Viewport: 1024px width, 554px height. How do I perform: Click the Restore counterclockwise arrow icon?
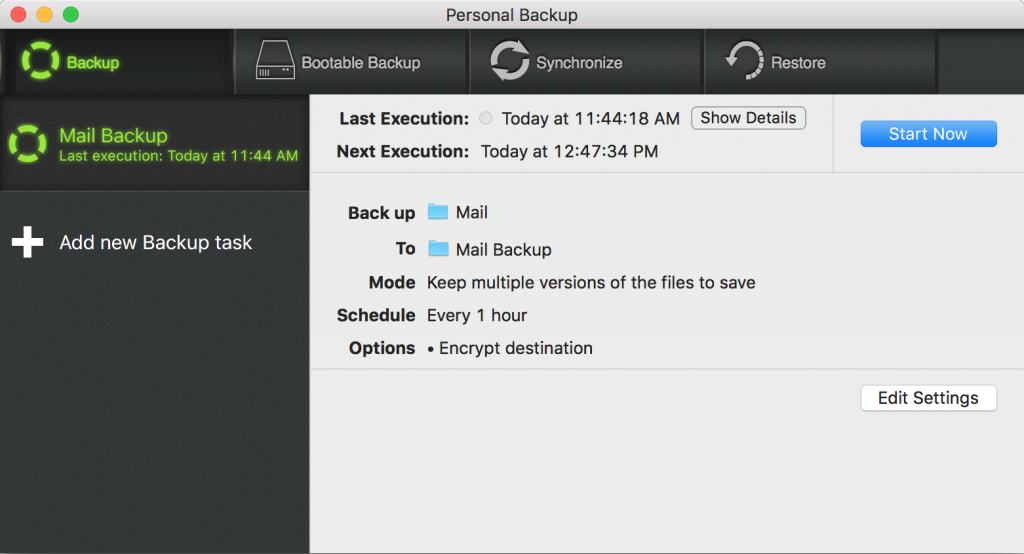click(x=744, y=60)
